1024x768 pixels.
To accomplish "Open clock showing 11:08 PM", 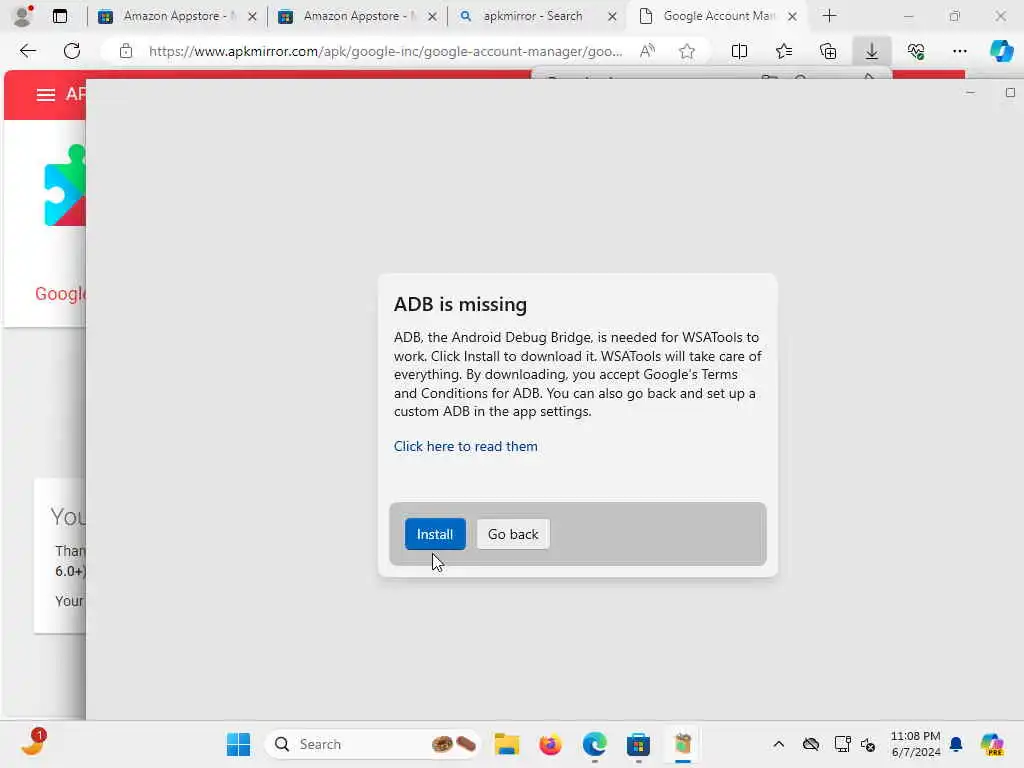I will [916, 744].
